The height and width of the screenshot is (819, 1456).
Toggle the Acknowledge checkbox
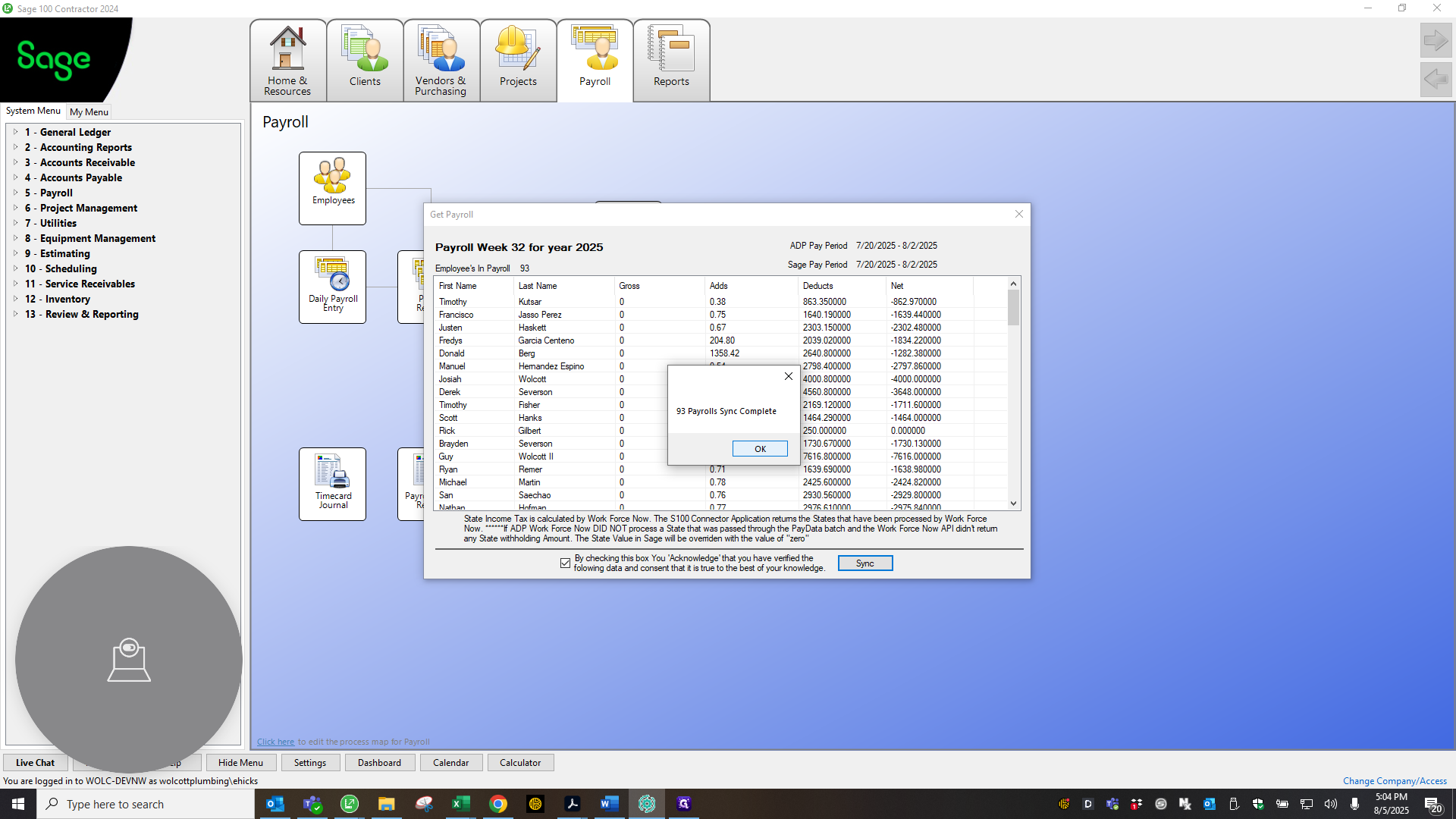(x=565, y=563)
